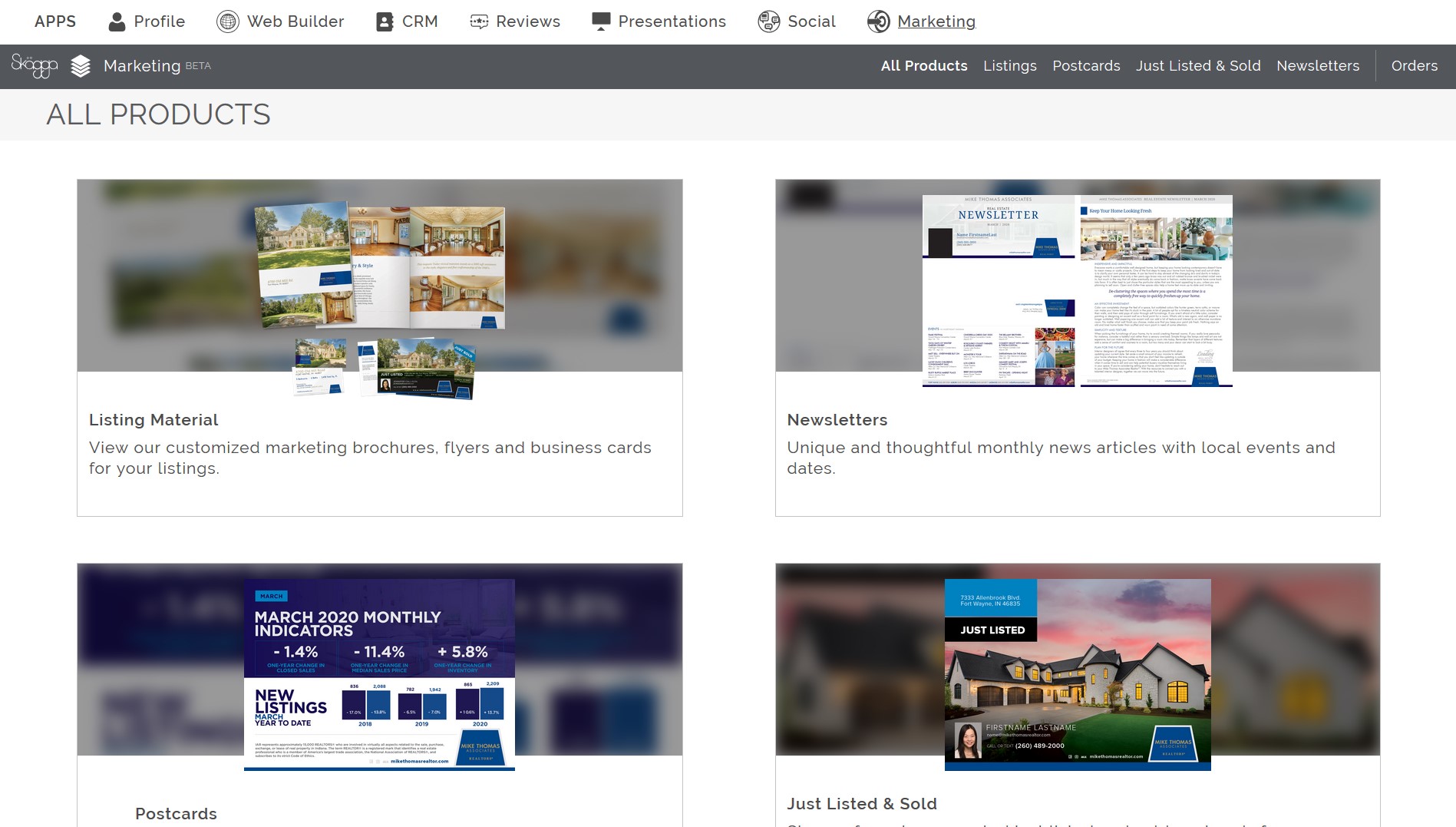The width and height of the screenshot is (1456, 827).
Task: Click the Marketing BETA header title
Action: click(157, 66)
